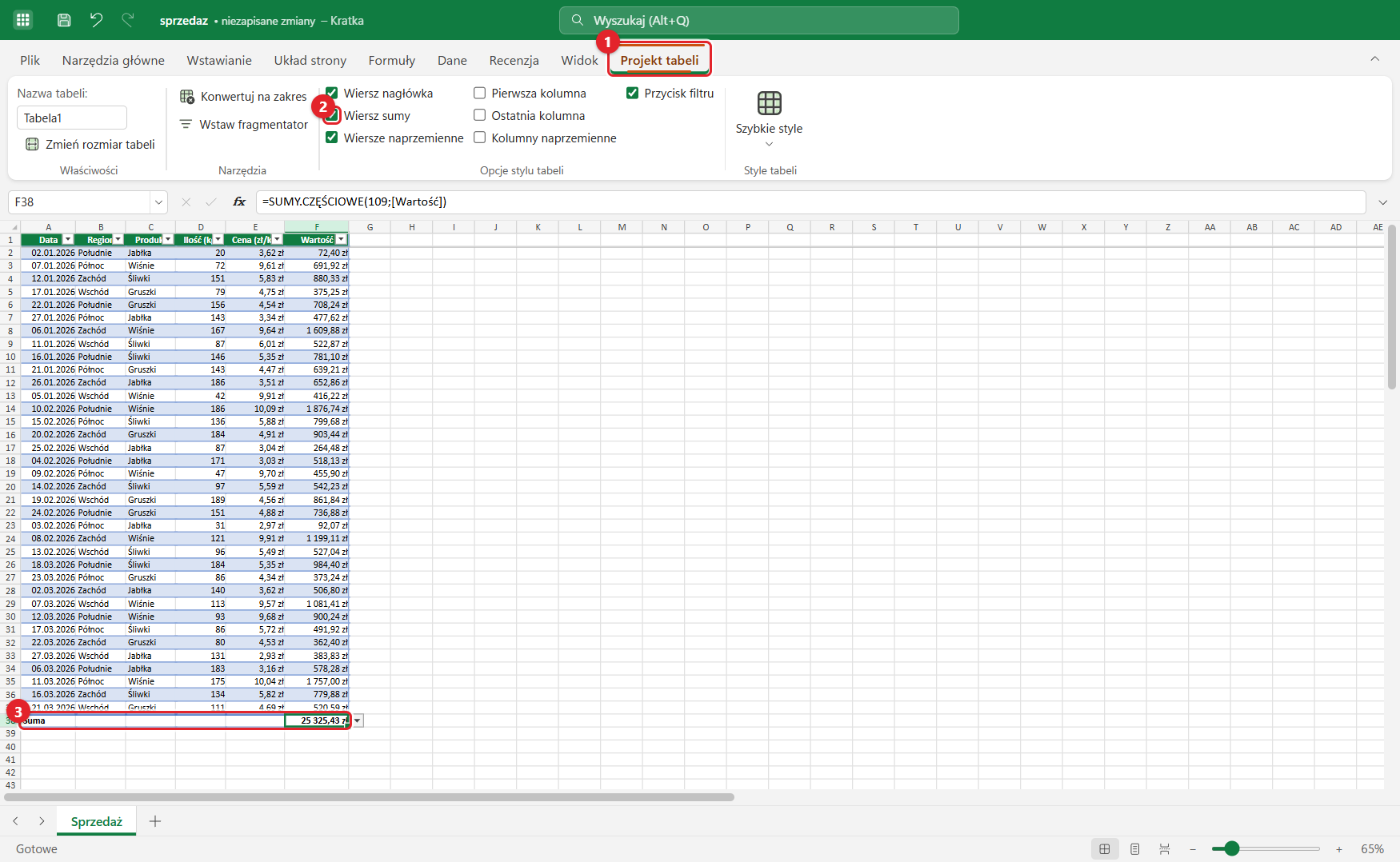Open the Formuły ribbon tab
Screen dimensions: 1400x862
coord(392,60)
